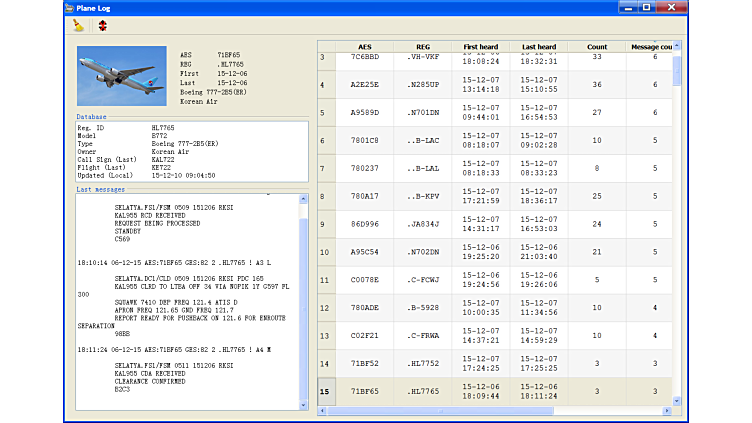
Task: Click the Last heard column header
Action: (539, 47)
